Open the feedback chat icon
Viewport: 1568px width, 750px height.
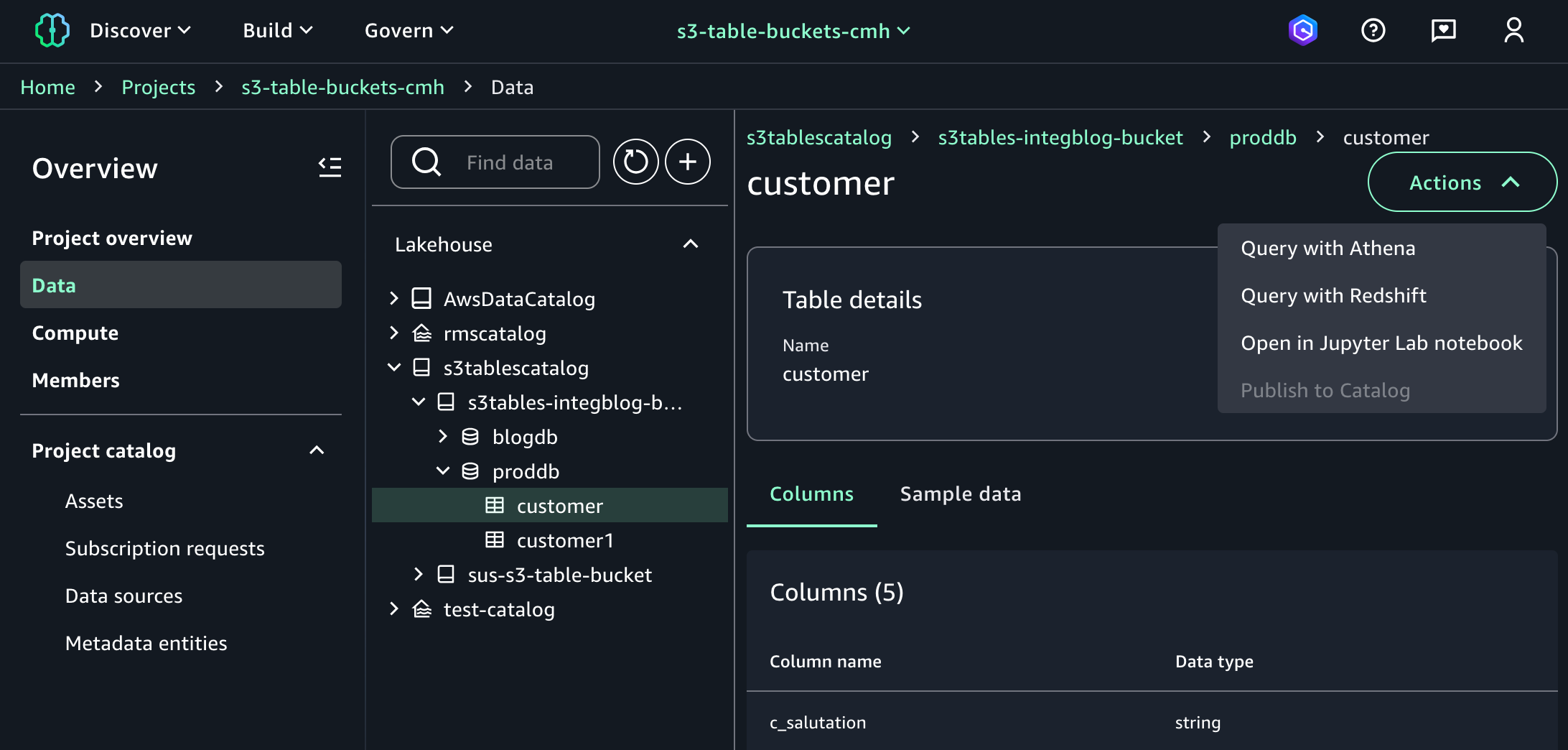pyautogui.click(x=1442, y=30)
